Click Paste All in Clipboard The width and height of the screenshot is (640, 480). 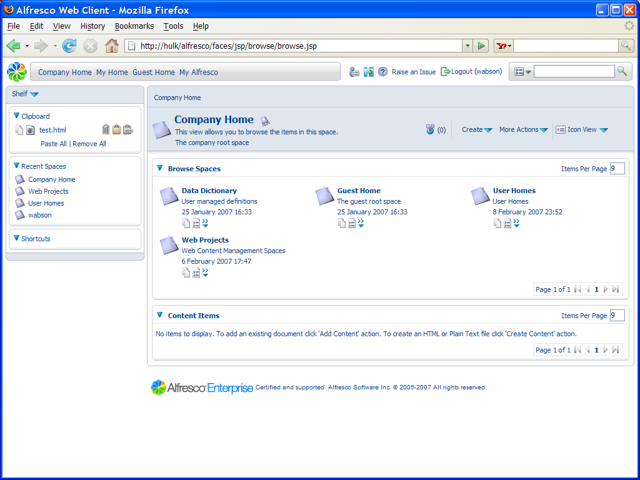pyautogui.click(x=53, y=144)
